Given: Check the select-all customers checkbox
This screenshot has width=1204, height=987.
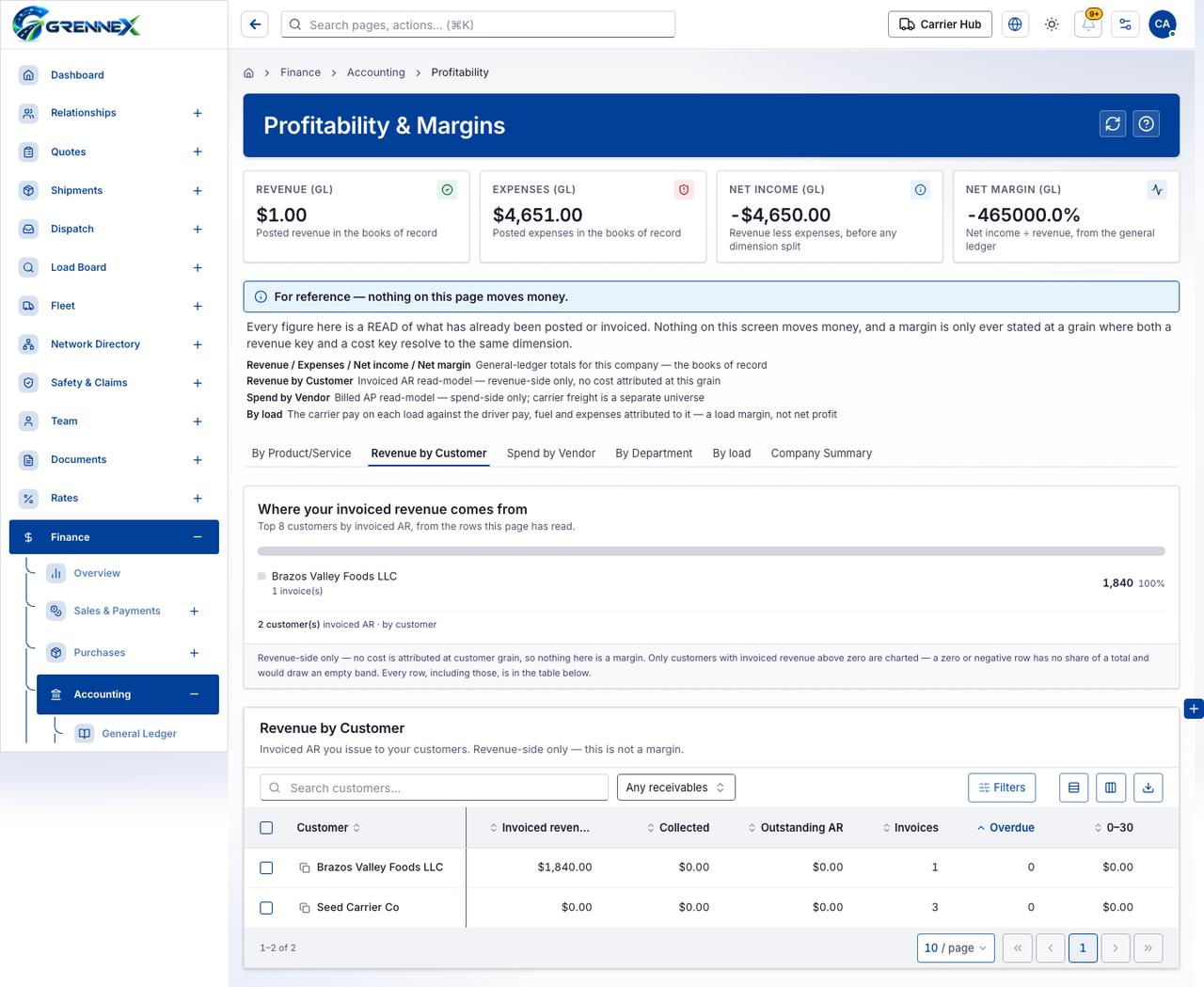Looking at the screenshot, I should click(266, 828).
